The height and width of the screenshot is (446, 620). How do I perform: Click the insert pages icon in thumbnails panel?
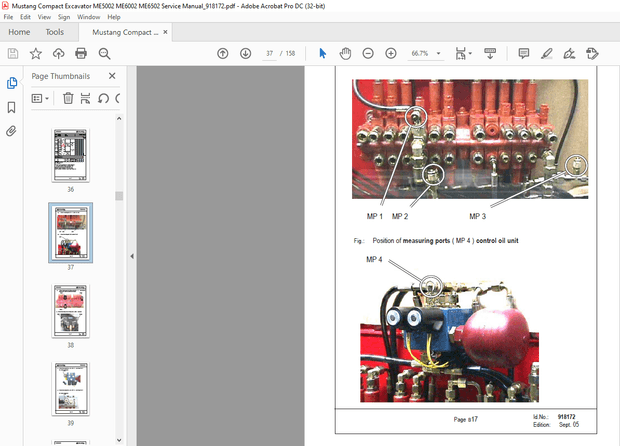point(85,98)
